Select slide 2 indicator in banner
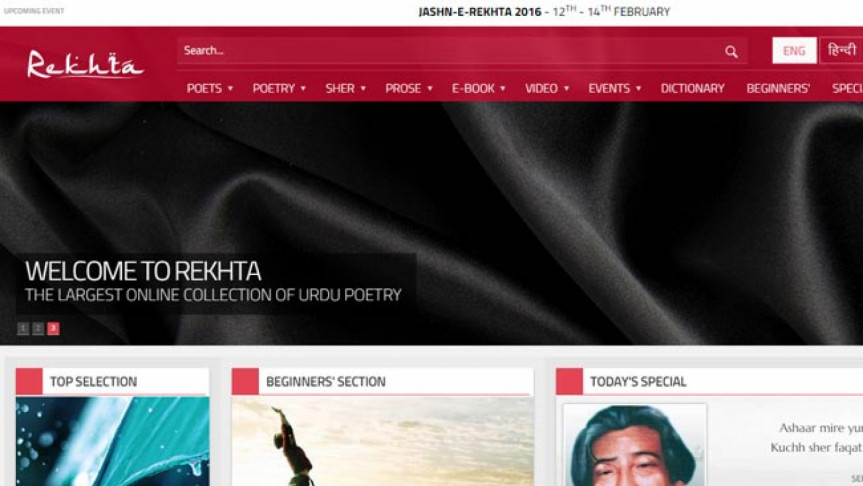 coord(38,329)
